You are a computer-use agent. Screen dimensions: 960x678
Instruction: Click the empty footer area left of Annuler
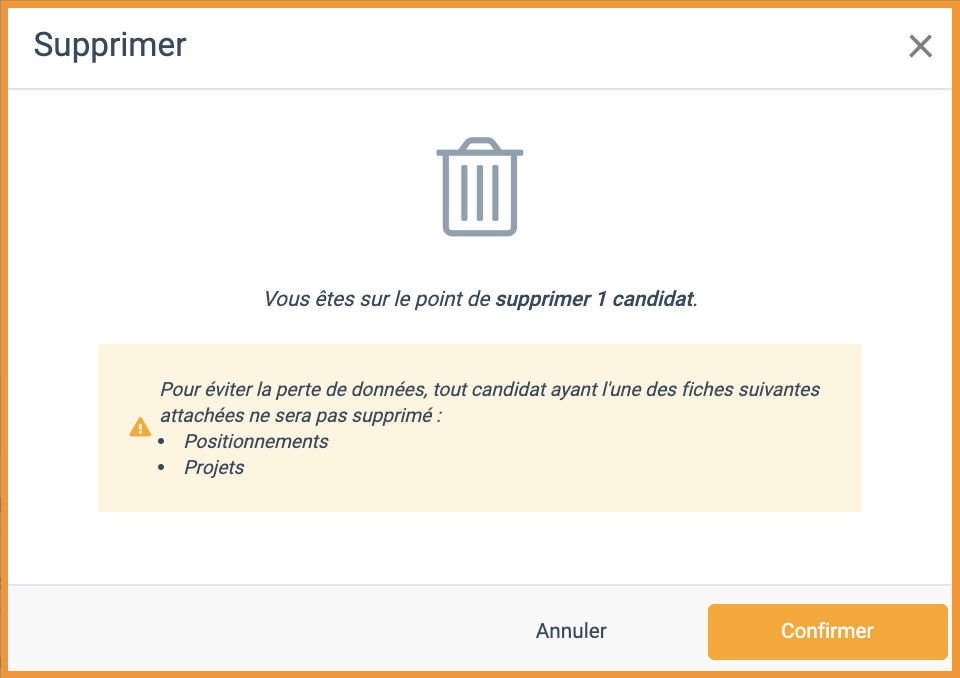[263, 631]
